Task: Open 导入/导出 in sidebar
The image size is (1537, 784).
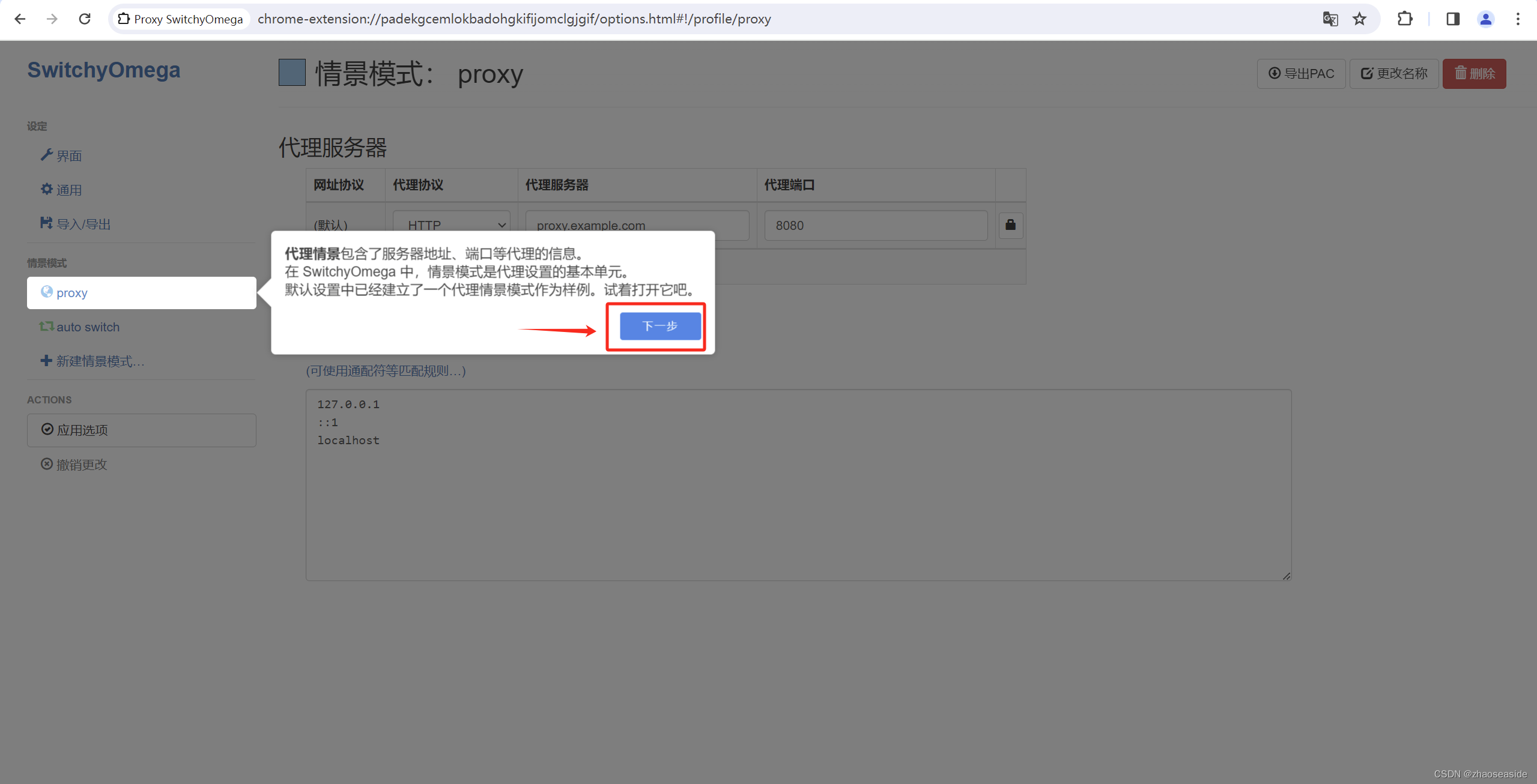Action: (76, 225)
